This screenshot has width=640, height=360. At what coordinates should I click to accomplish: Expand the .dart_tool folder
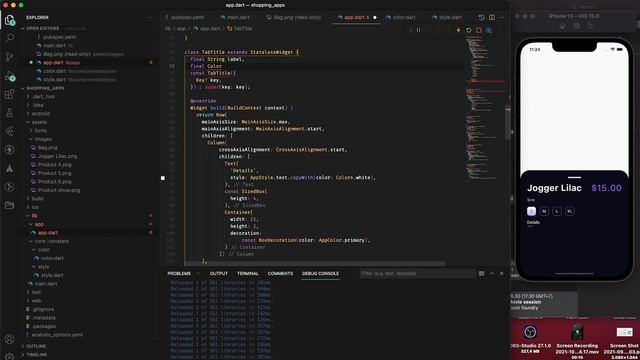(44, 97)
